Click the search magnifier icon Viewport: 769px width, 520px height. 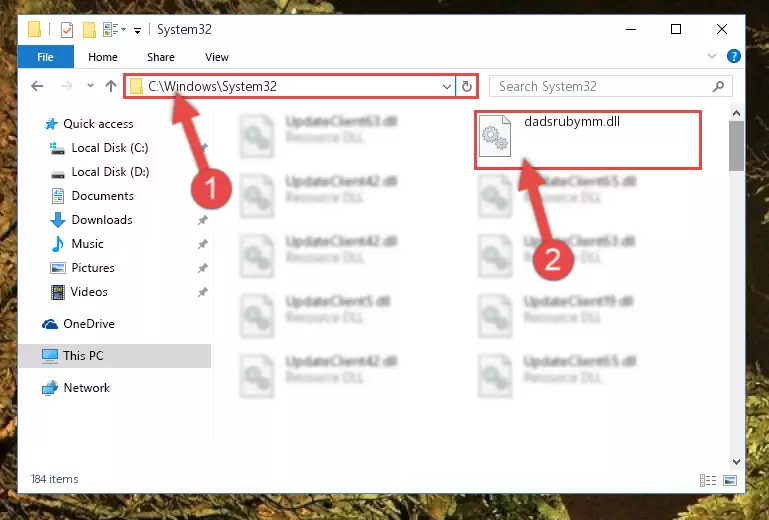click(718, 87)
